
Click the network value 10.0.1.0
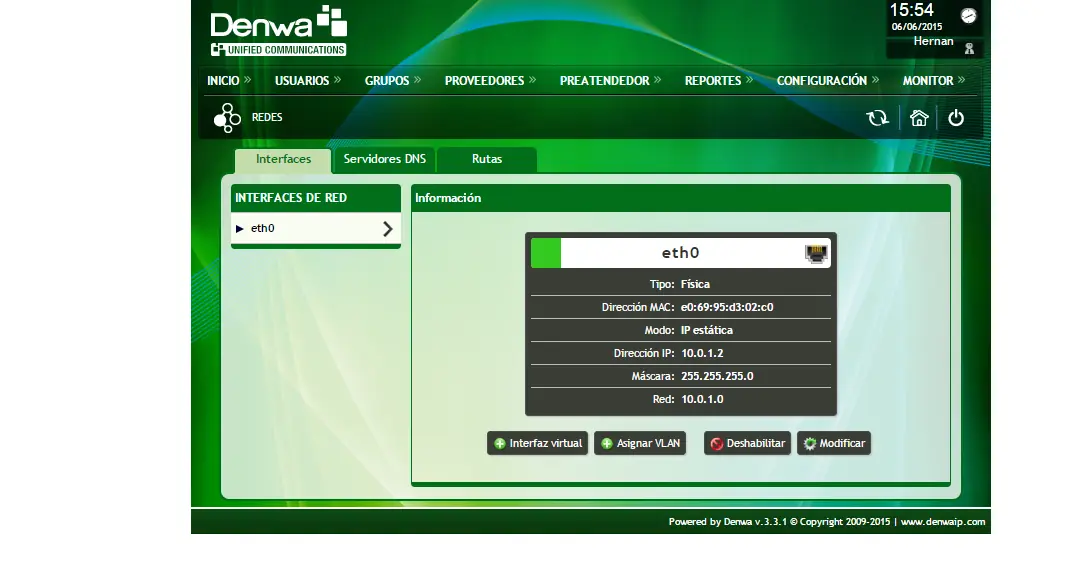(702, 399)
